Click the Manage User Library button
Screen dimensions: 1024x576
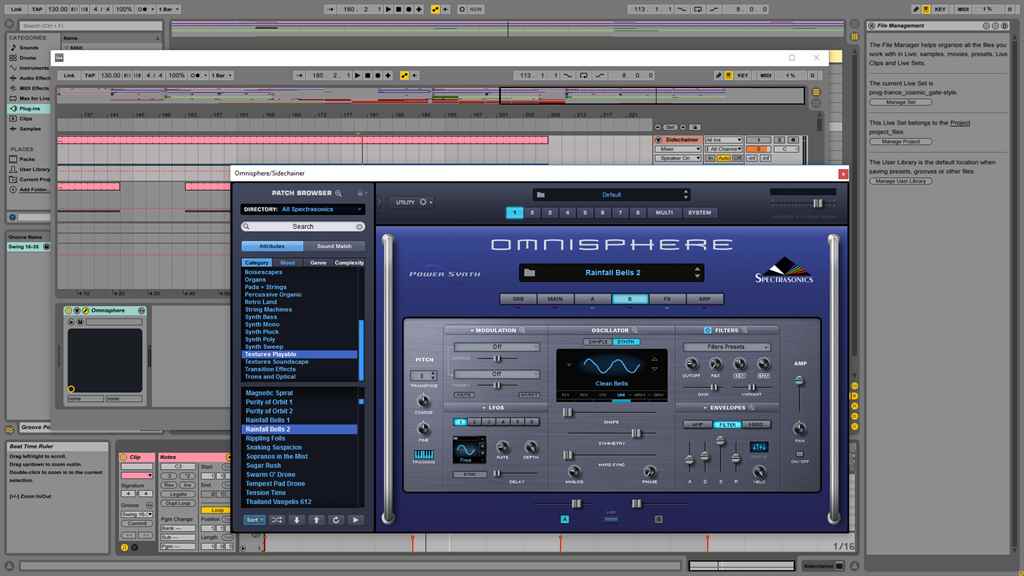tap(901, 181)
